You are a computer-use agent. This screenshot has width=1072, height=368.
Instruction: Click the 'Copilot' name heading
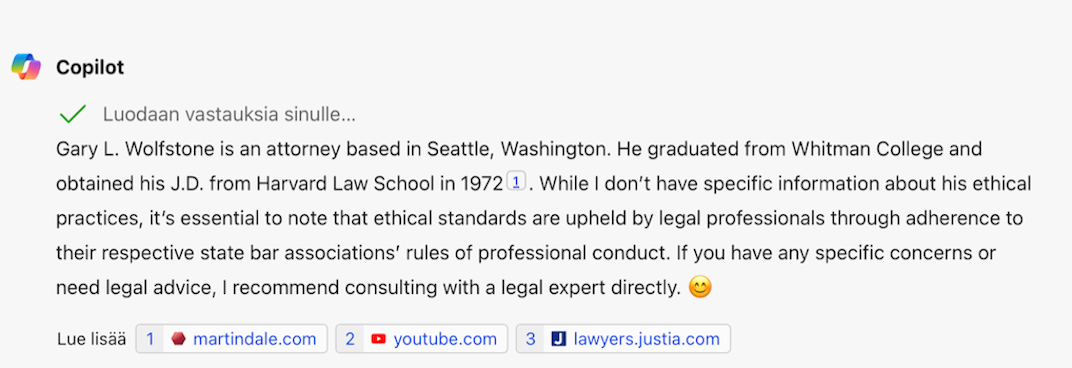[90, 67]
